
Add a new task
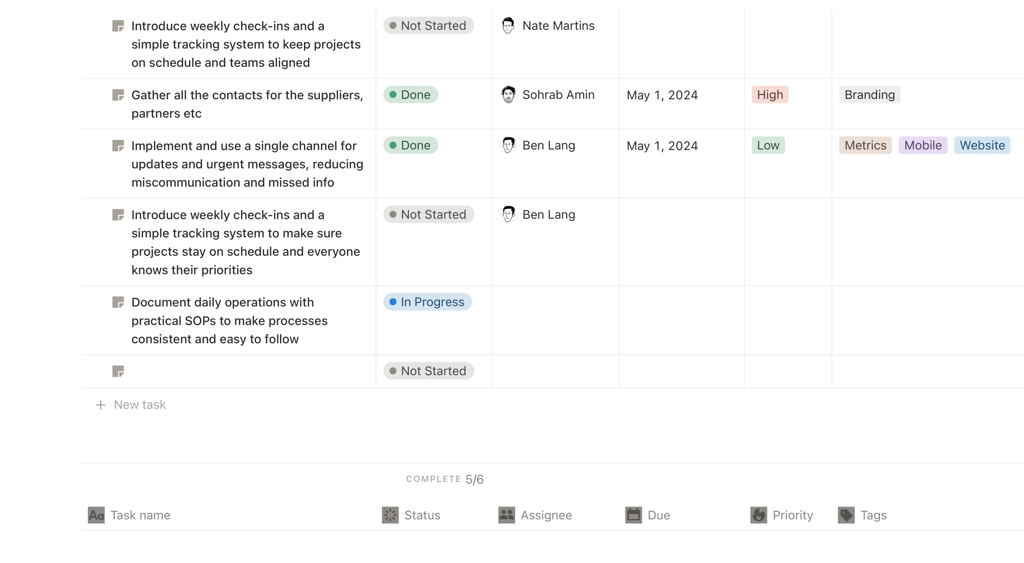pyautogui.click(x=139, y=405)
